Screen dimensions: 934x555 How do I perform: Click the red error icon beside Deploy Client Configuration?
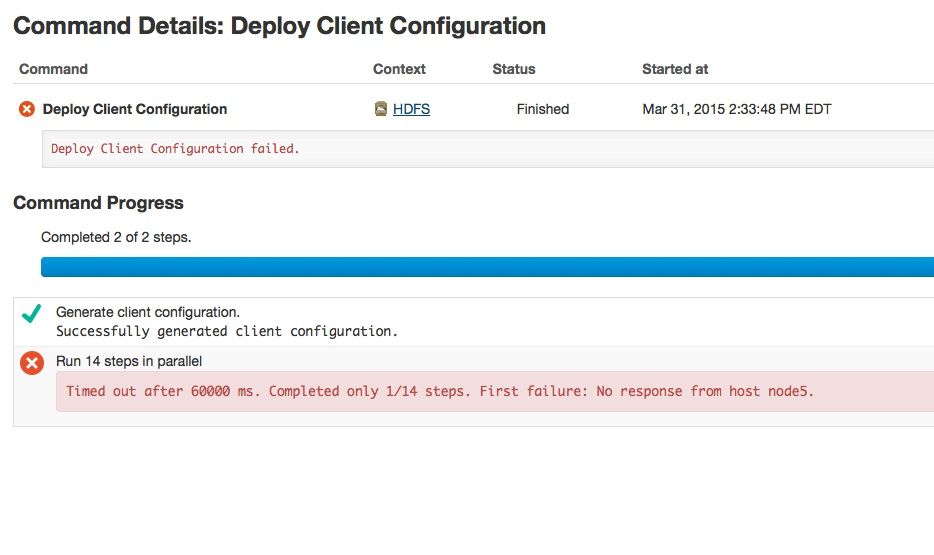27,109
